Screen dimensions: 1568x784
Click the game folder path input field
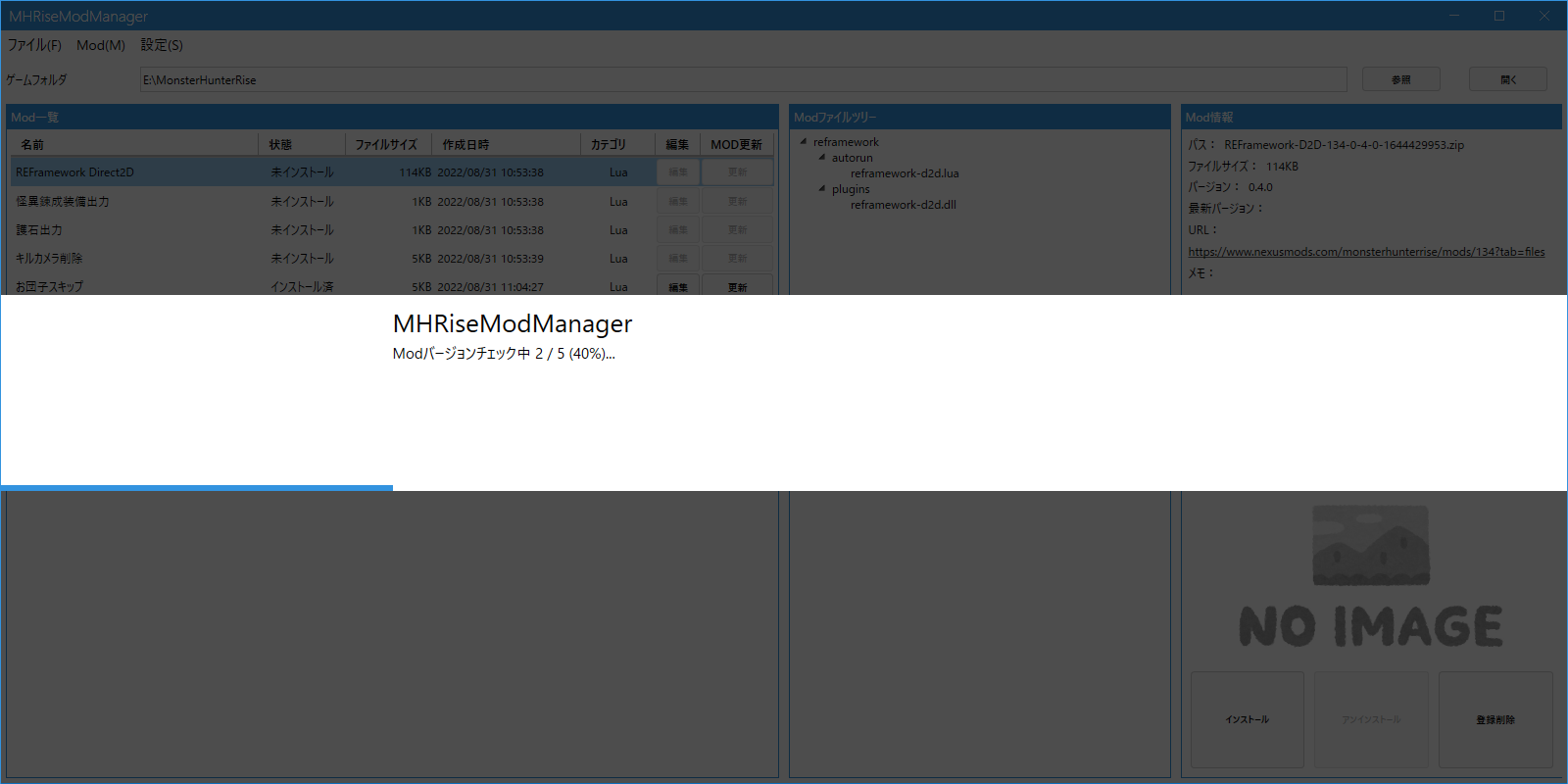[744, 79]
